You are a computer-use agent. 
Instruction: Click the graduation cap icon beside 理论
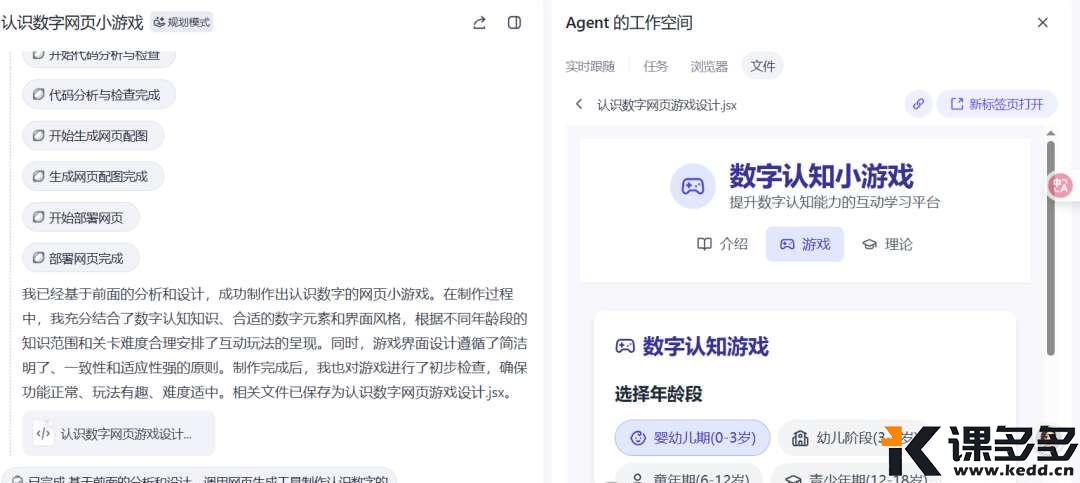(869, 245)
